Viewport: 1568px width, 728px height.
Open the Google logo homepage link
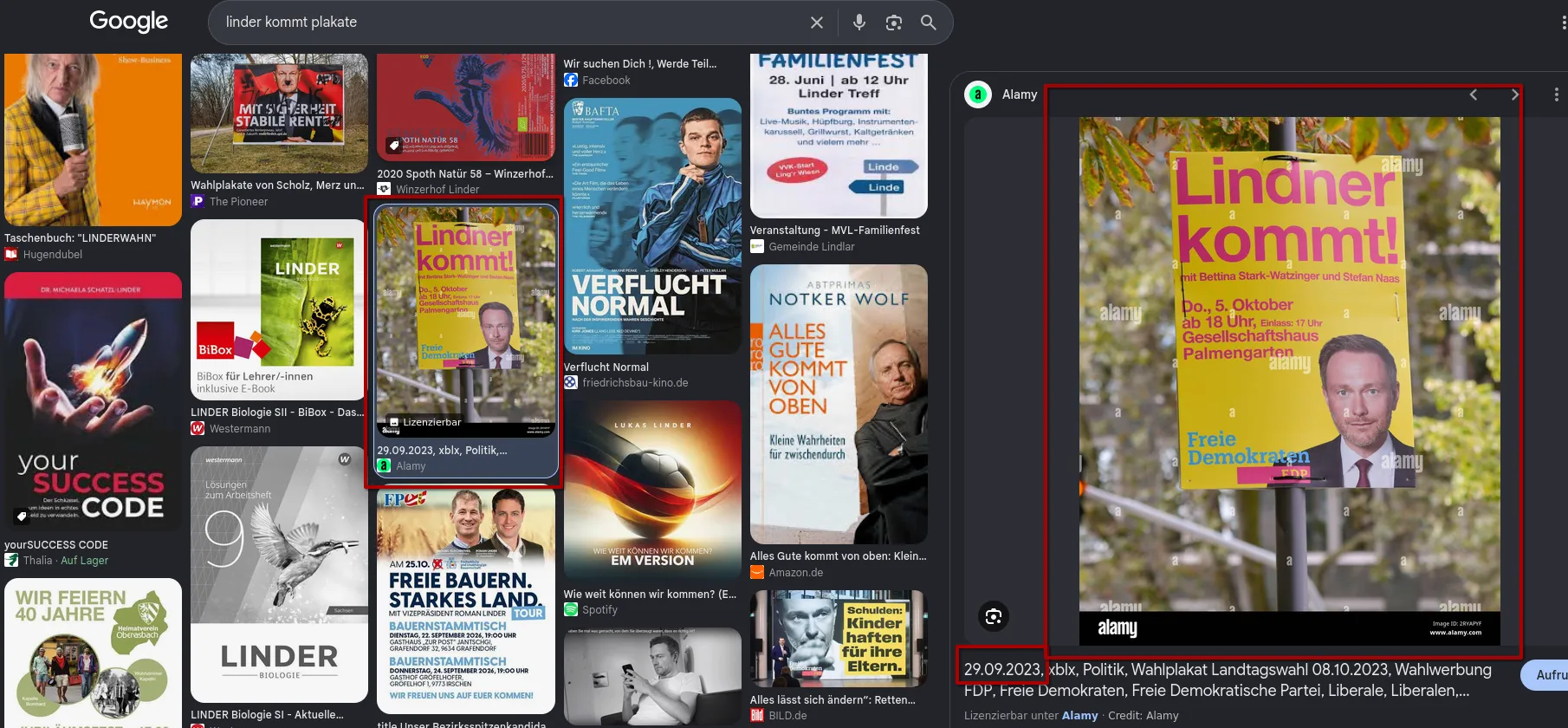pos(128,21)
